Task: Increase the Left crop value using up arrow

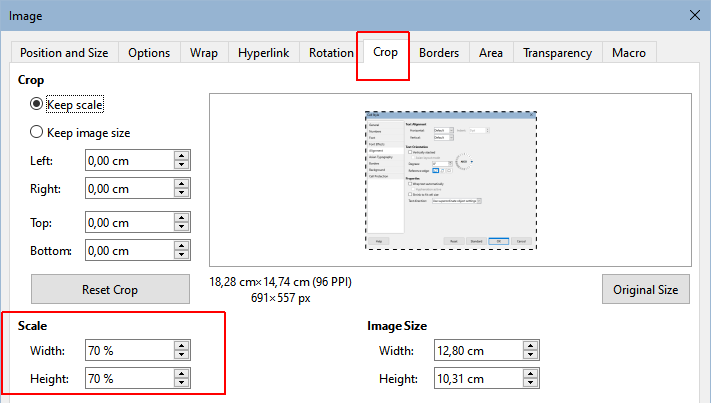Action: point(181,155)
